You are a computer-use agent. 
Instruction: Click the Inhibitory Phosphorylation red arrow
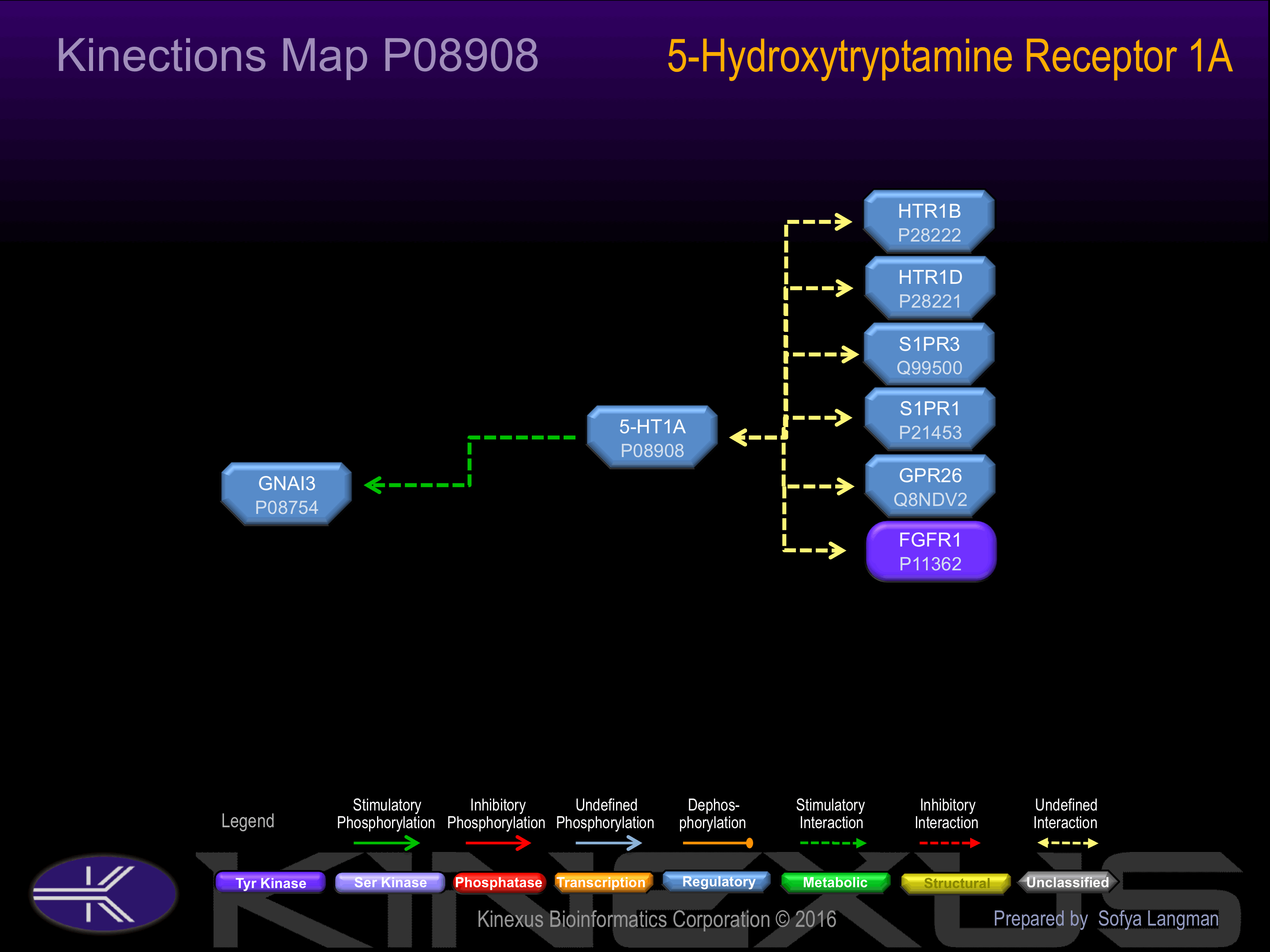[x=498, y=843]
